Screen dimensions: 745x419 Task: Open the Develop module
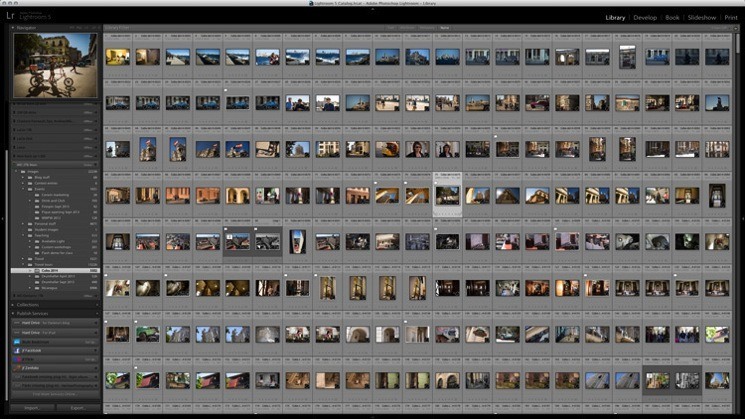(x=645, y=18)
